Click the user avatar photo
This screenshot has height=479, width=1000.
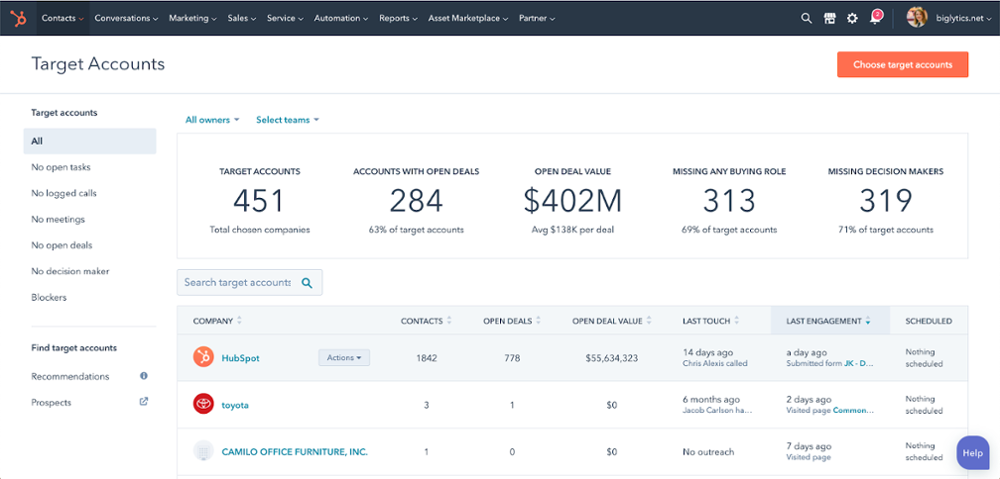coord(916,18)
